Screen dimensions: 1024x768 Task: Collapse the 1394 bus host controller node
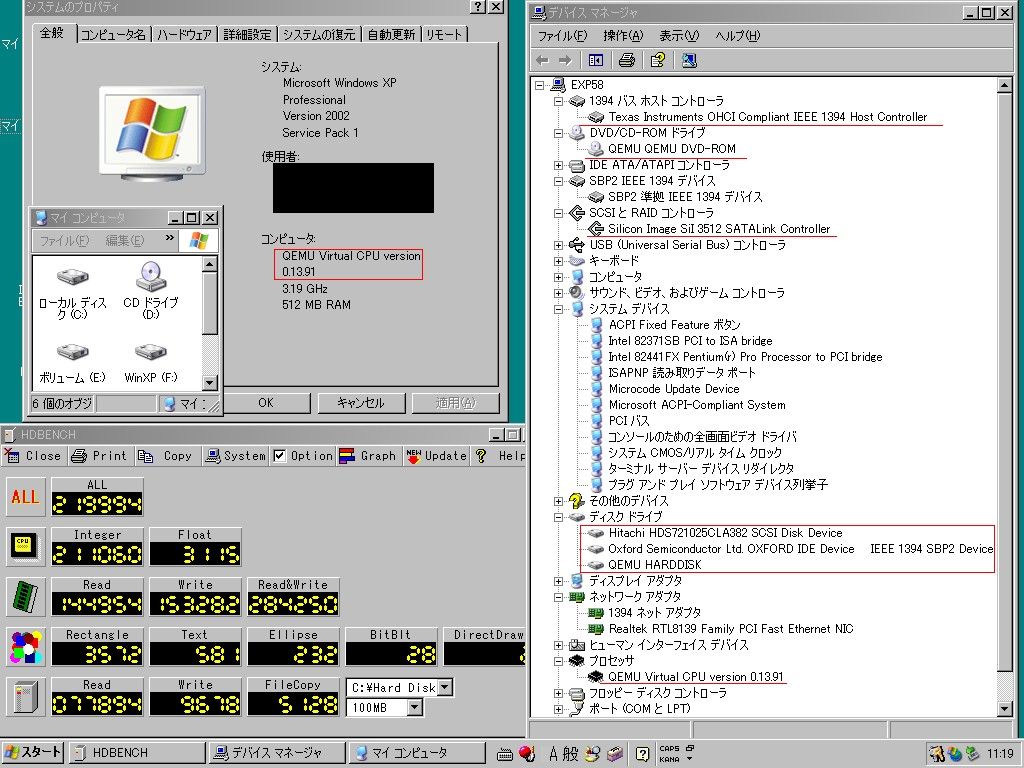(x=558, y=101)
